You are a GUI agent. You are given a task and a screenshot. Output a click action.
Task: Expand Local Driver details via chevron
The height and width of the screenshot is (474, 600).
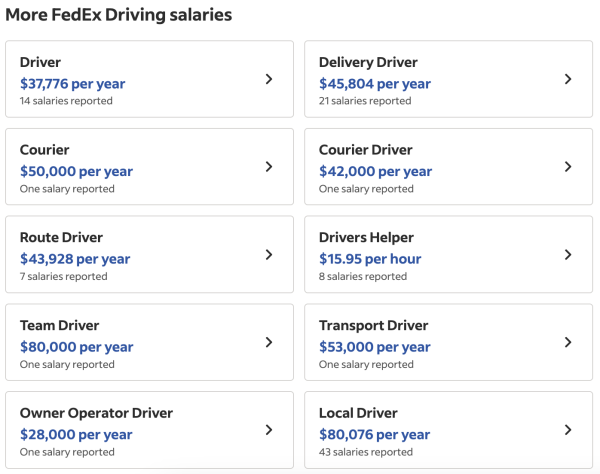(568, 430)
